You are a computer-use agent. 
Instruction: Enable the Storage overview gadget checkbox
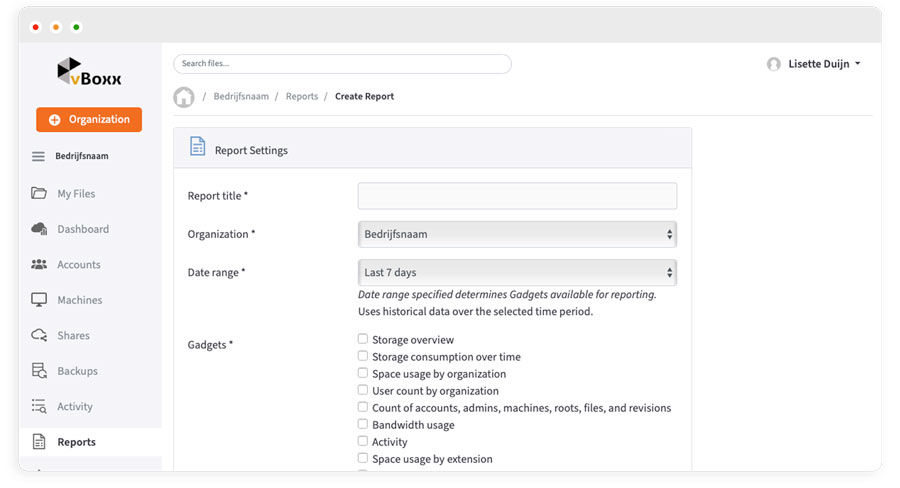point(363,339)
